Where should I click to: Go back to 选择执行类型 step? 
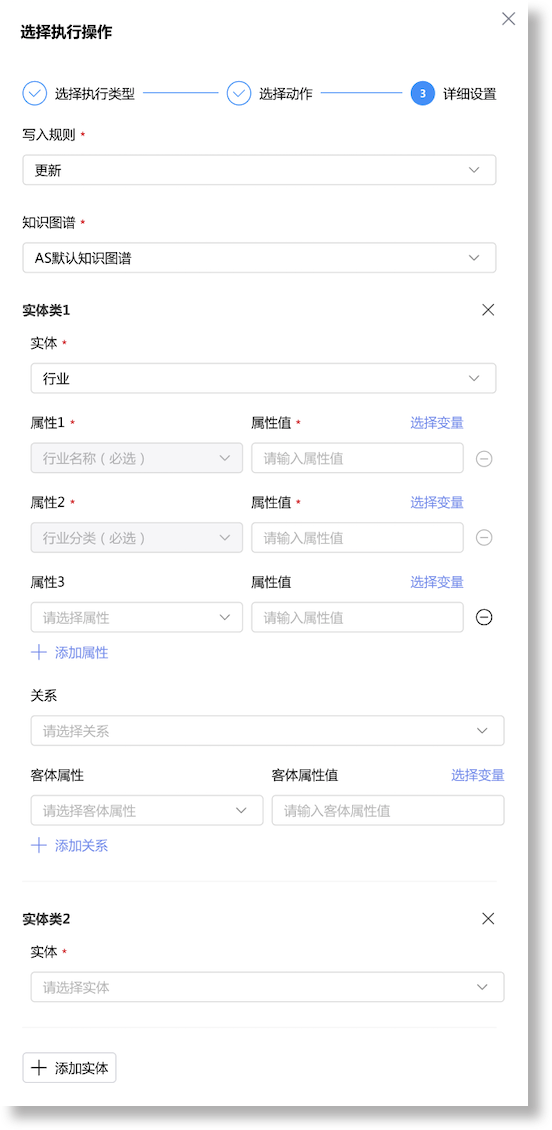[x=79, y=94]
